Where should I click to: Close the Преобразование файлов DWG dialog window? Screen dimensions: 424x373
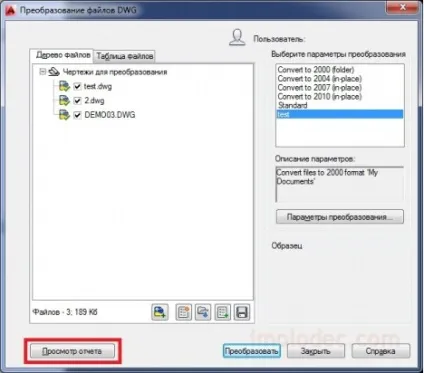[x=403, y=7]
